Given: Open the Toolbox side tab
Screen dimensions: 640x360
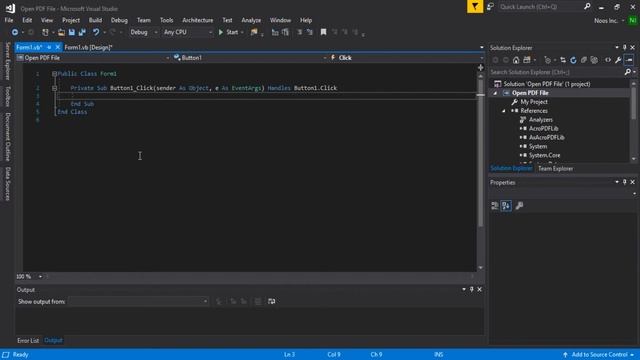Looking at the screenshot, I should [7, 97].
